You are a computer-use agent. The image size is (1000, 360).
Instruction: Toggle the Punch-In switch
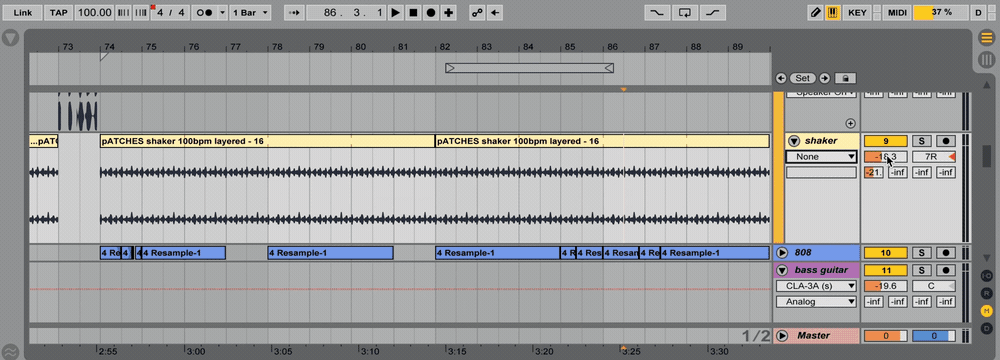pos(658,12)
